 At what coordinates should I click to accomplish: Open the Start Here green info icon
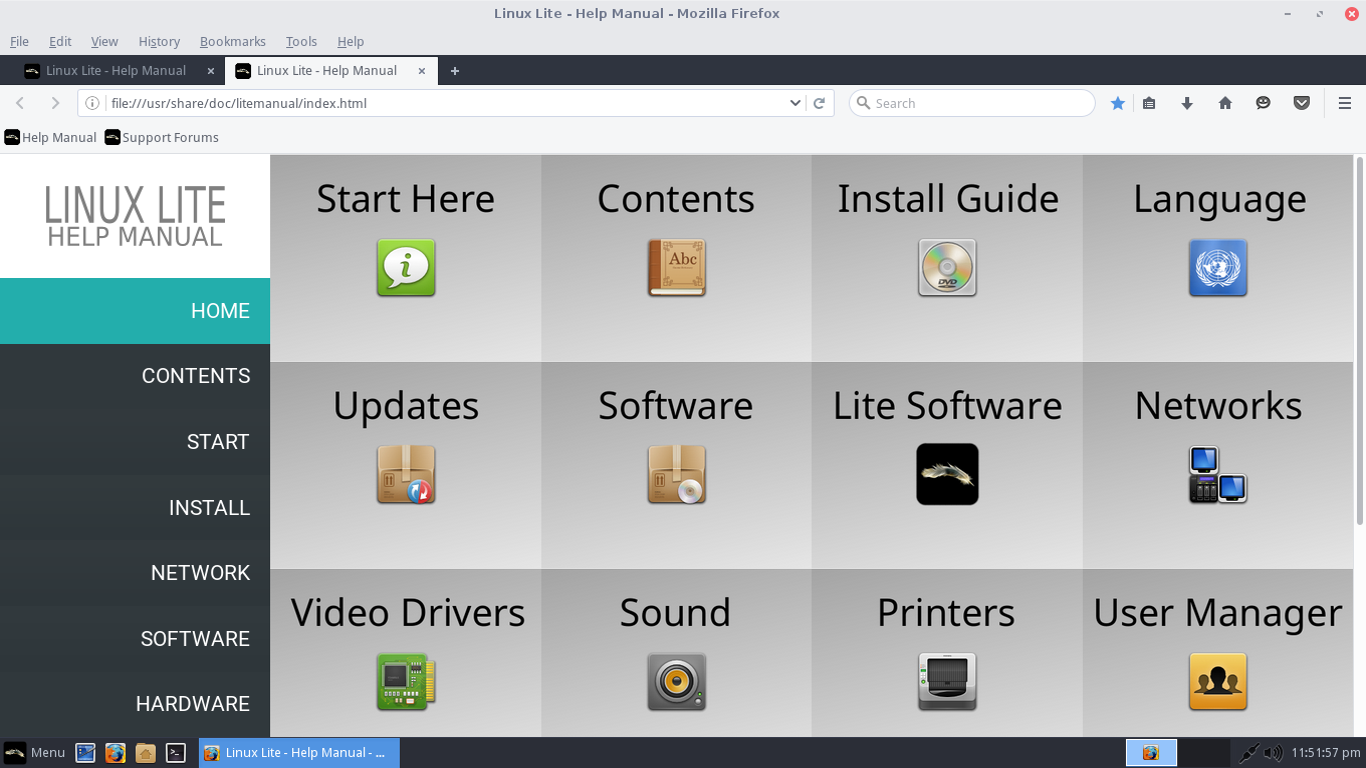406,268
